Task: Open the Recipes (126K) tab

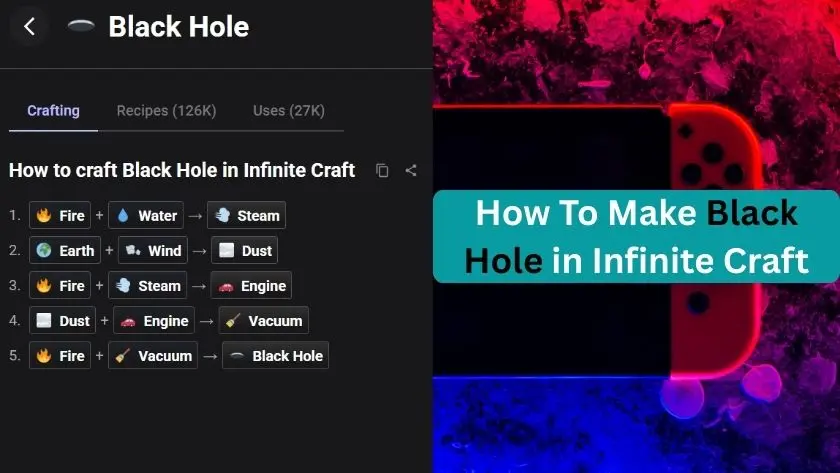Action: click(x=167, y=111)
